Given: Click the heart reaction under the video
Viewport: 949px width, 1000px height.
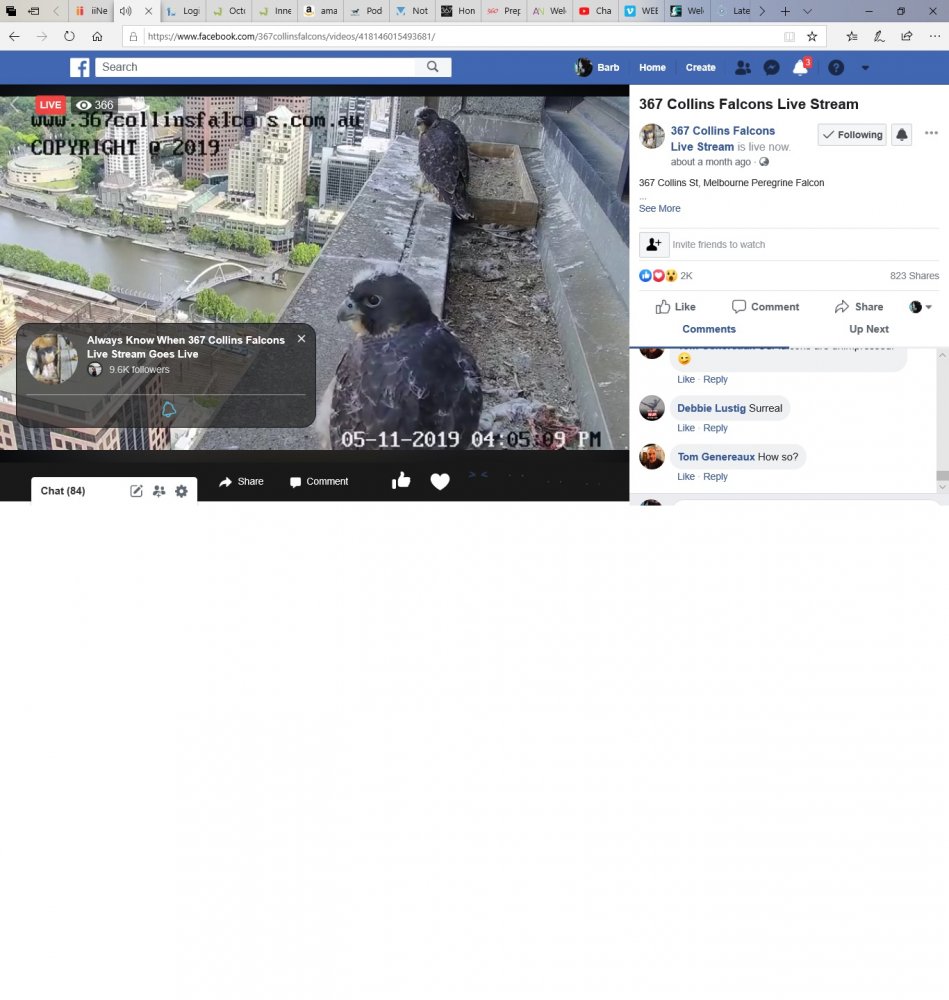Looking at the screenshot, I should (x=440, y=481).
